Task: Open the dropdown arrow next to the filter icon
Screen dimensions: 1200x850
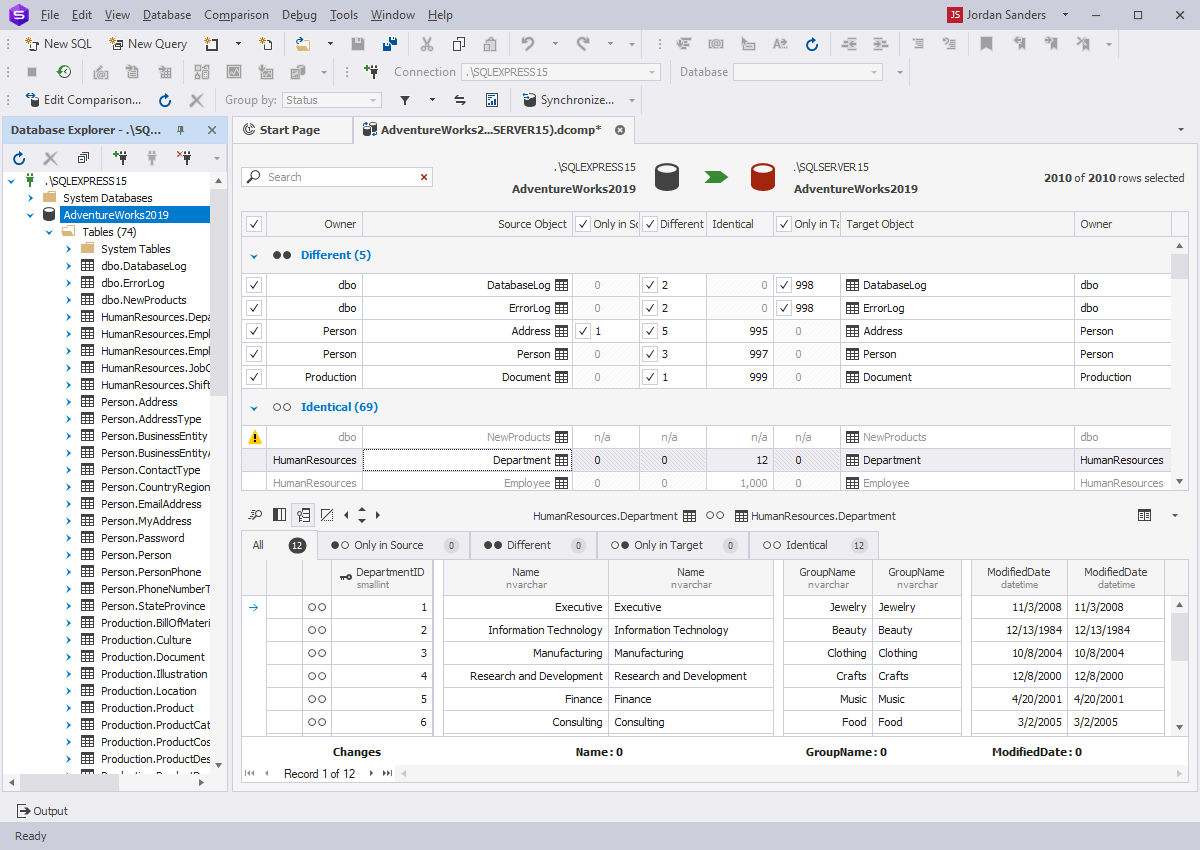Action: coord(432,100)
